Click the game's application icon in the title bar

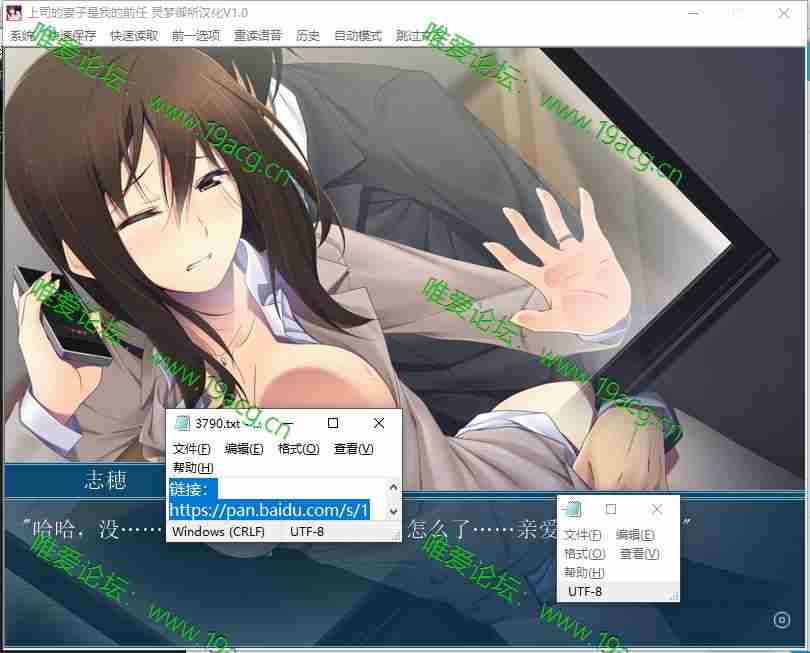12,12
